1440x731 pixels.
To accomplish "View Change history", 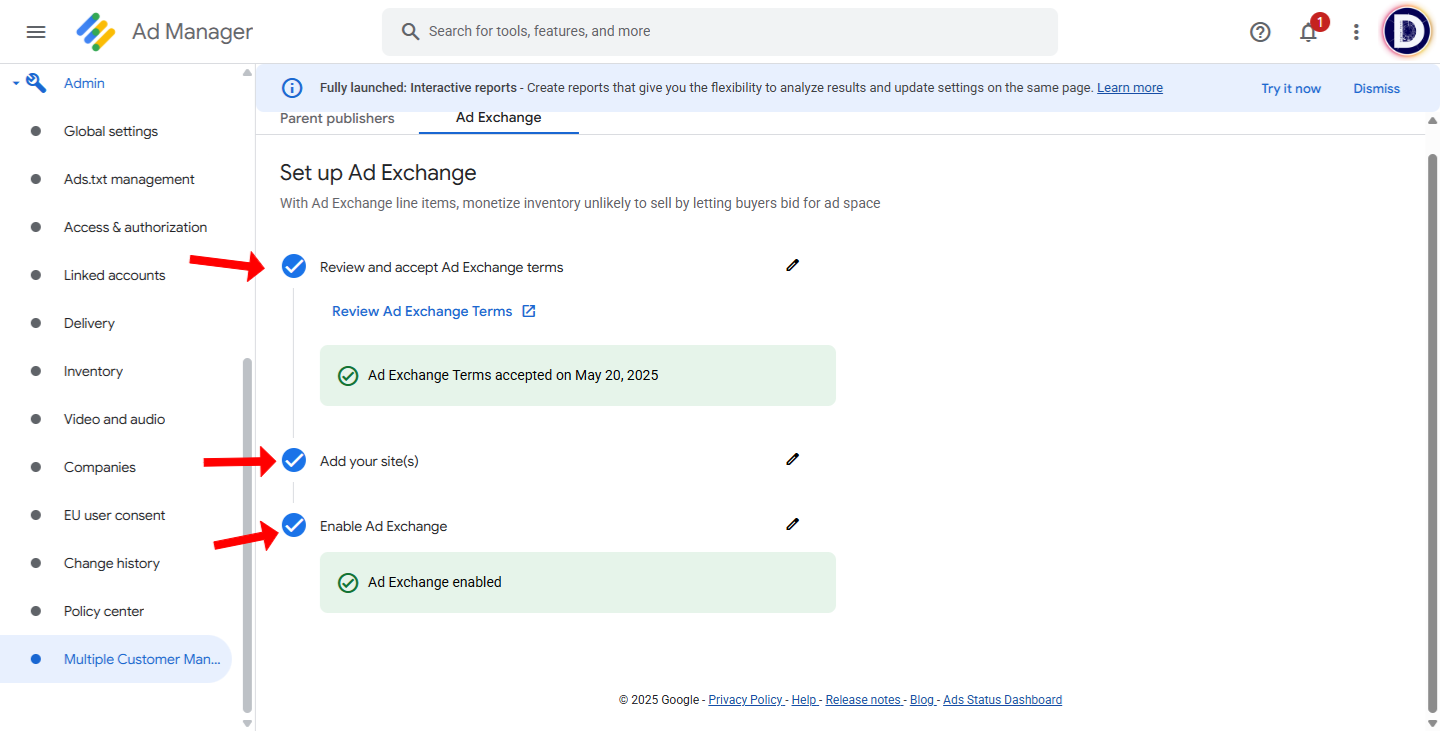I will tap(112, 563).
